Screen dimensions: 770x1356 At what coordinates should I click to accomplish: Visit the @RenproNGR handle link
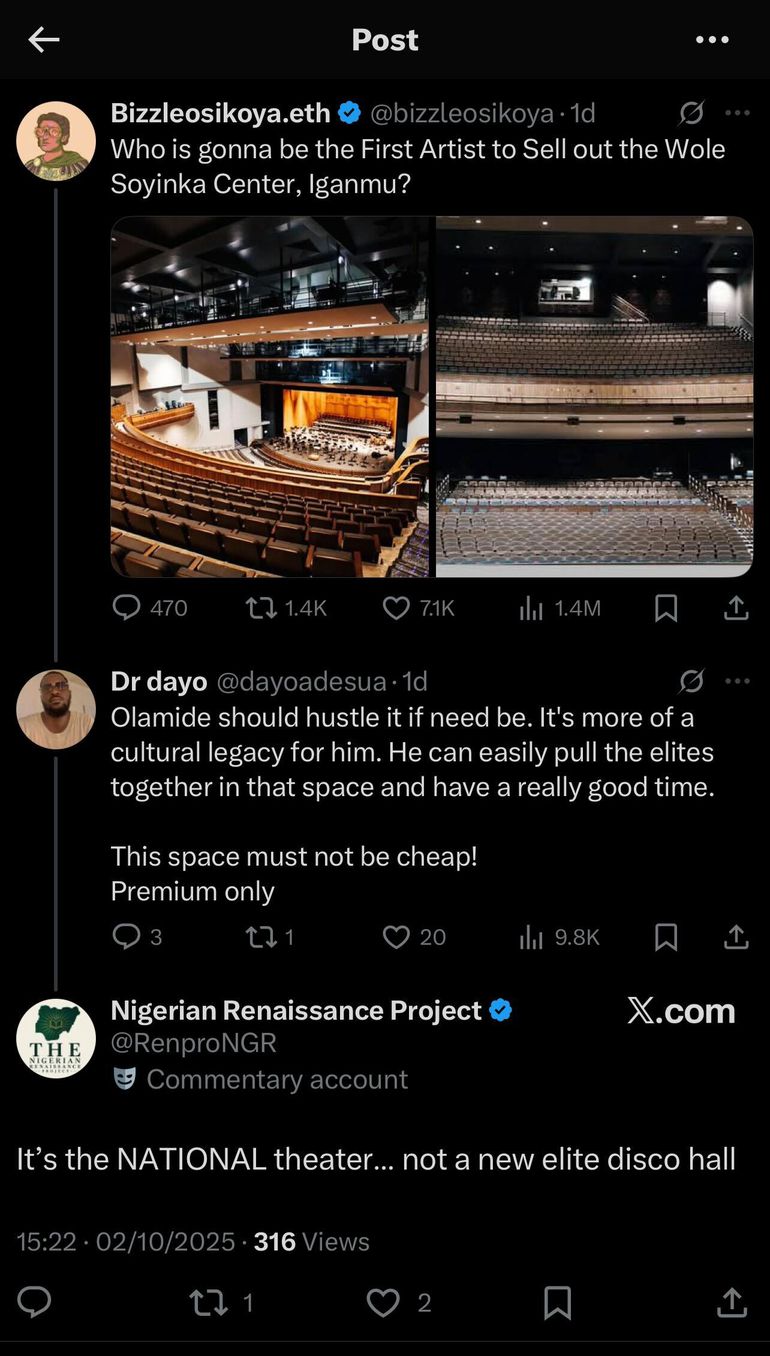(194, 1044)
